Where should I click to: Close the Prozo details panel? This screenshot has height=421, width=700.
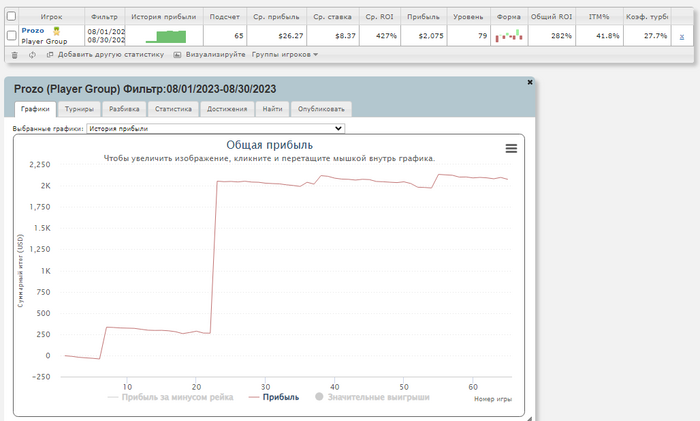coord(530,82)
